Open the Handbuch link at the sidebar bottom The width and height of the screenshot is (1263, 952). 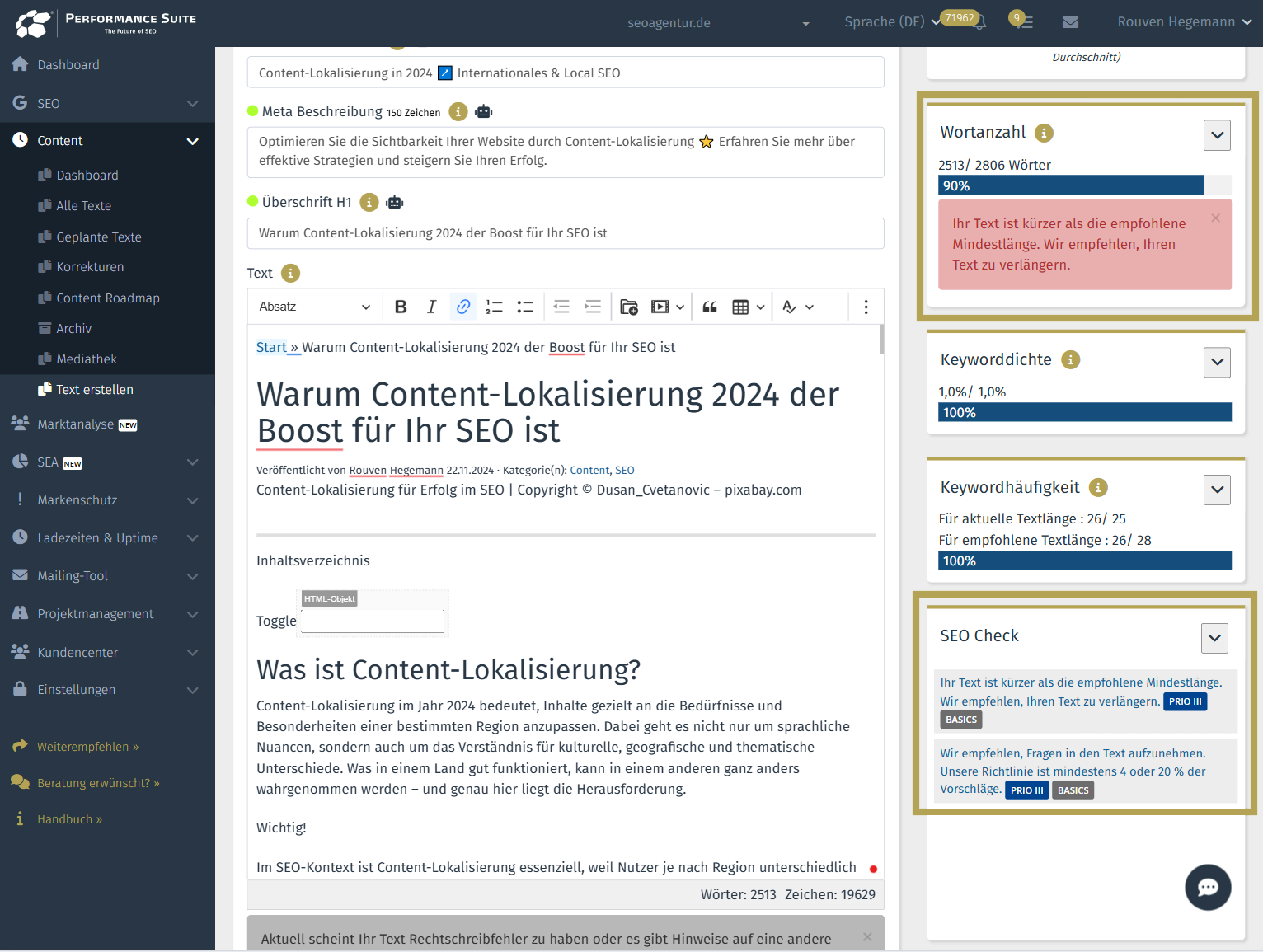click(69, 818)
